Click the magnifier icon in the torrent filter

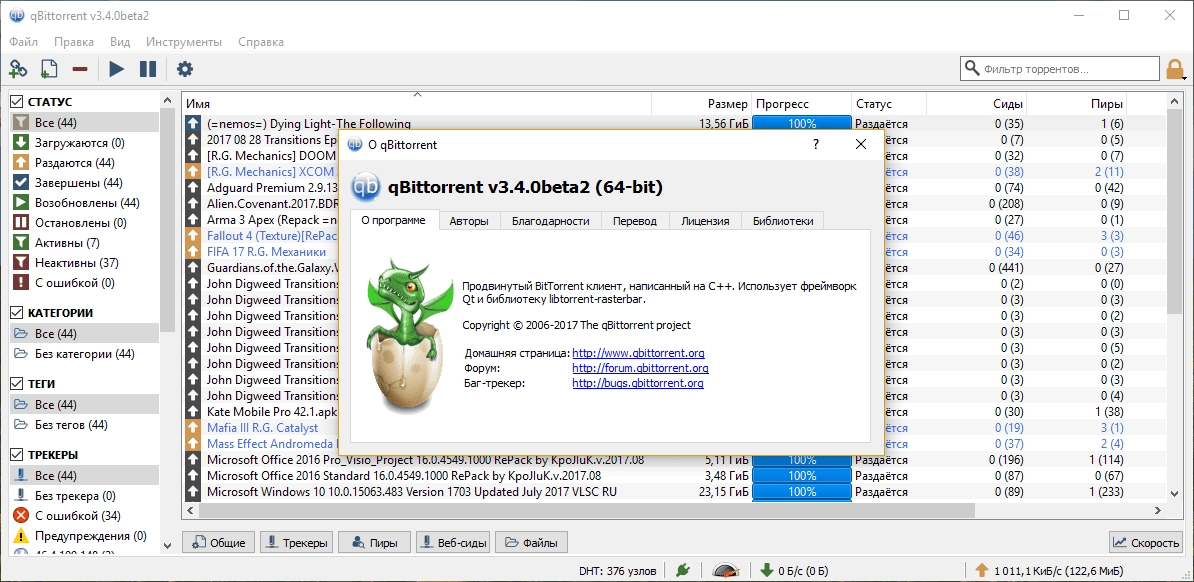click(x=972, y=69)
